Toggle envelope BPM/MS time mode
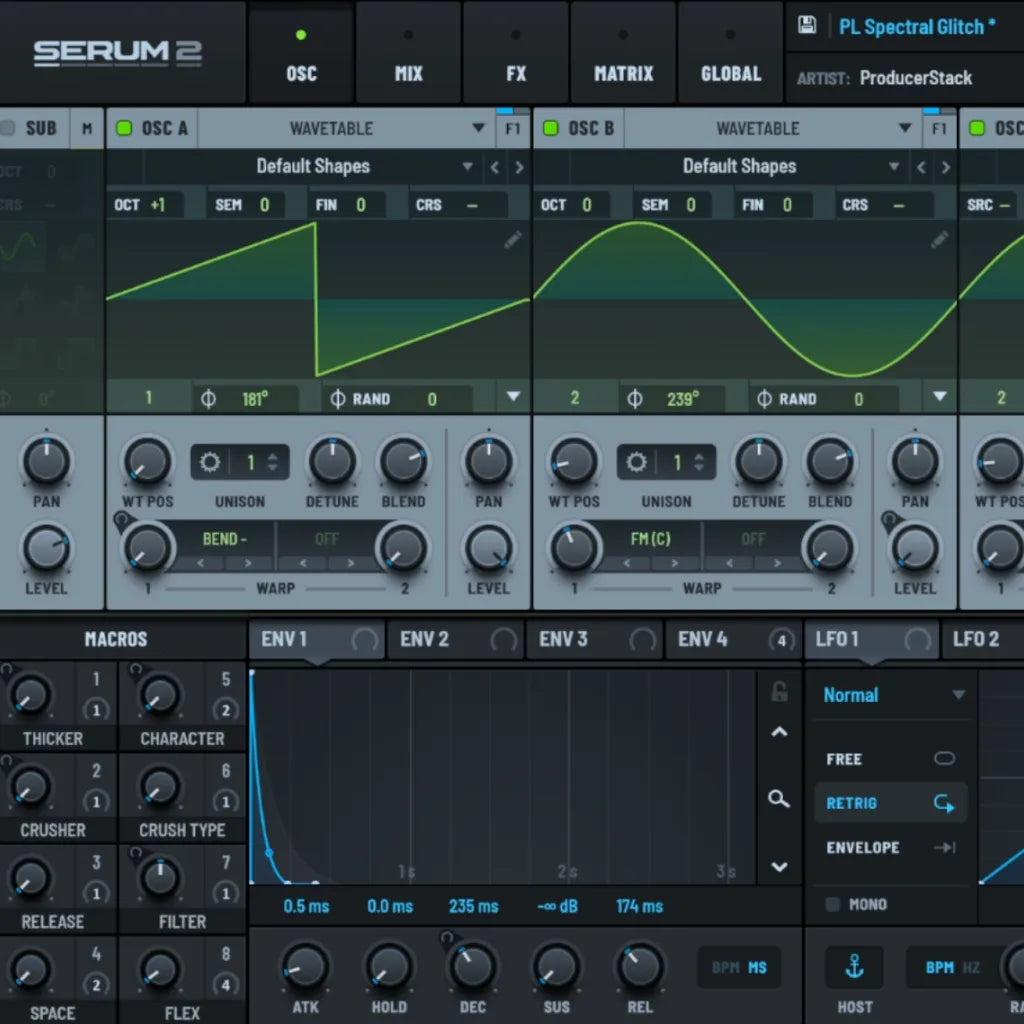This screenshot has height=1024, width=1024. pos(739,967)
